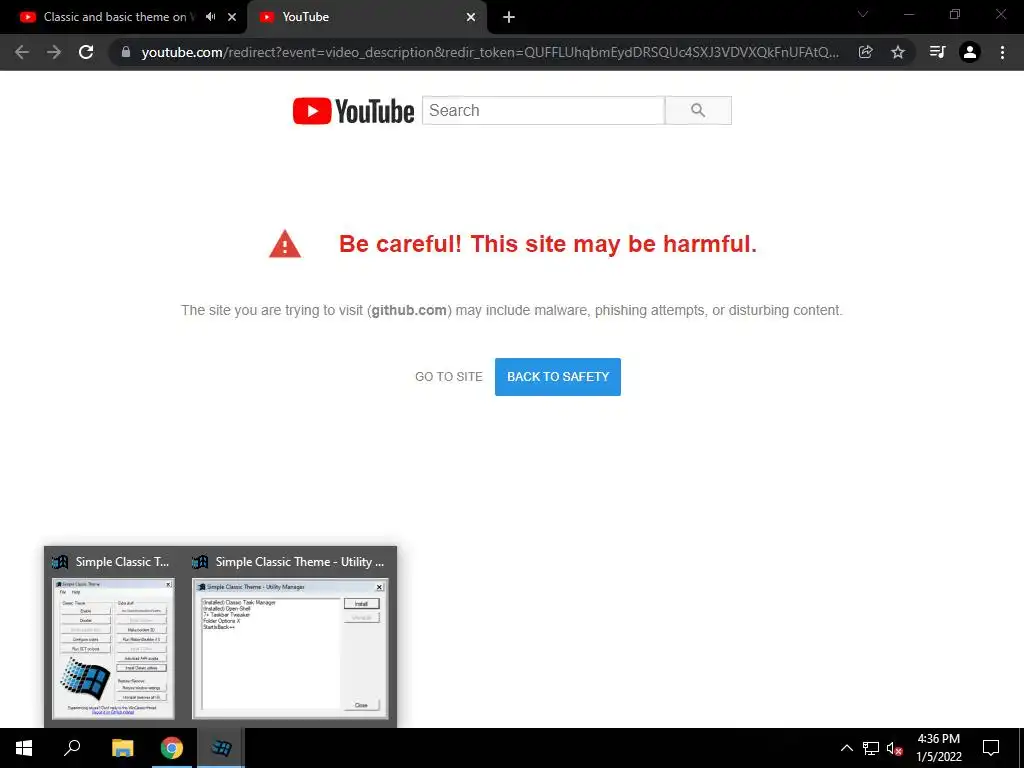Expand the tab search chevron
This screenshot has height=768, width=1024.
(863, 14)
